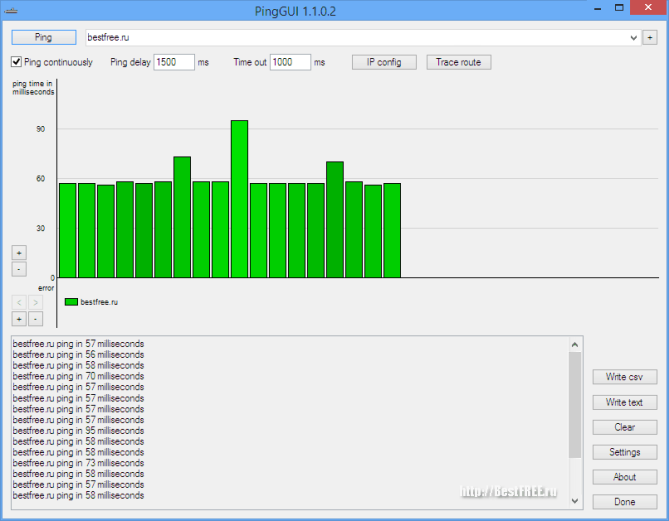Viewport: 669px width, 521px height.
Task: Click the PingGUI icon in title bar
Action: pos(11,11)
